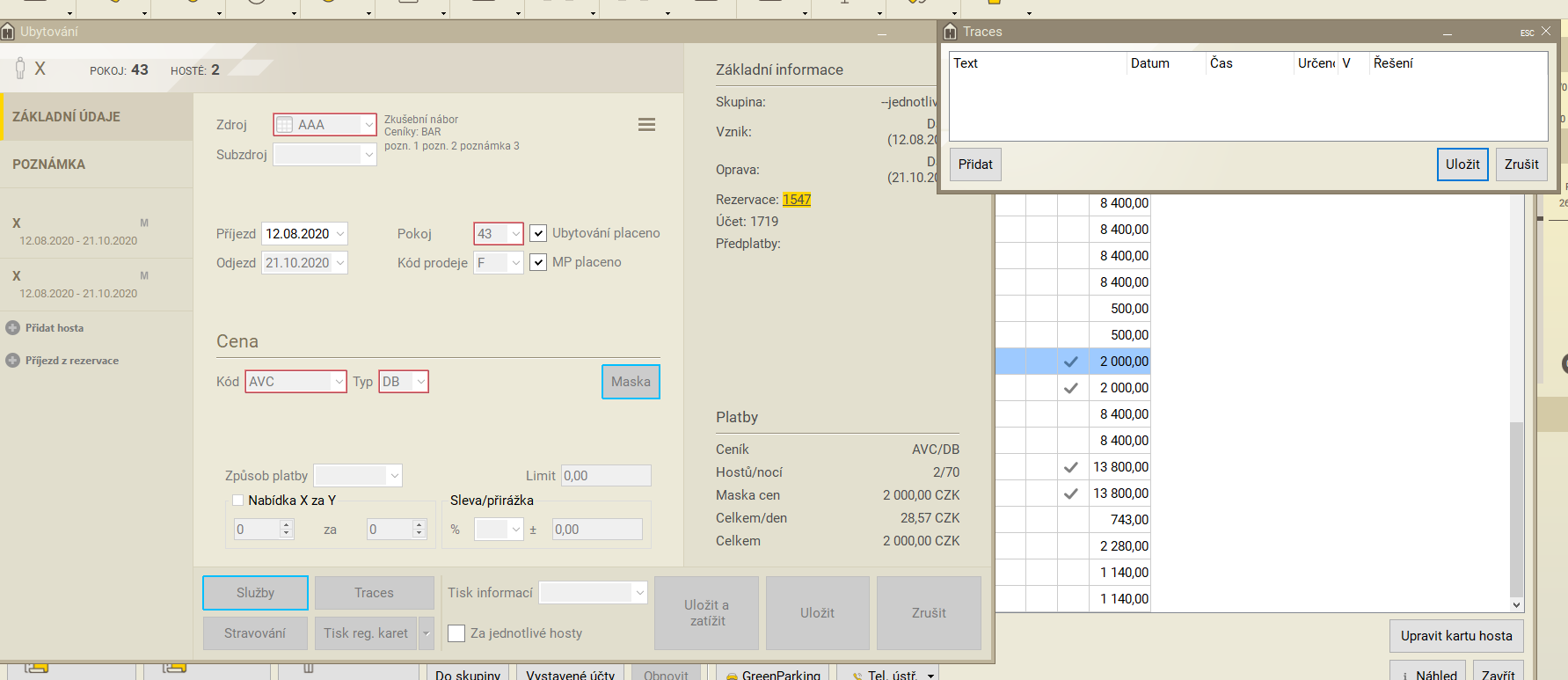Click the scroll-down arrow of the price list scrollbar
Image resolution: width=1568 pixels, height=680 pixels.
[x=1516, y=604]
